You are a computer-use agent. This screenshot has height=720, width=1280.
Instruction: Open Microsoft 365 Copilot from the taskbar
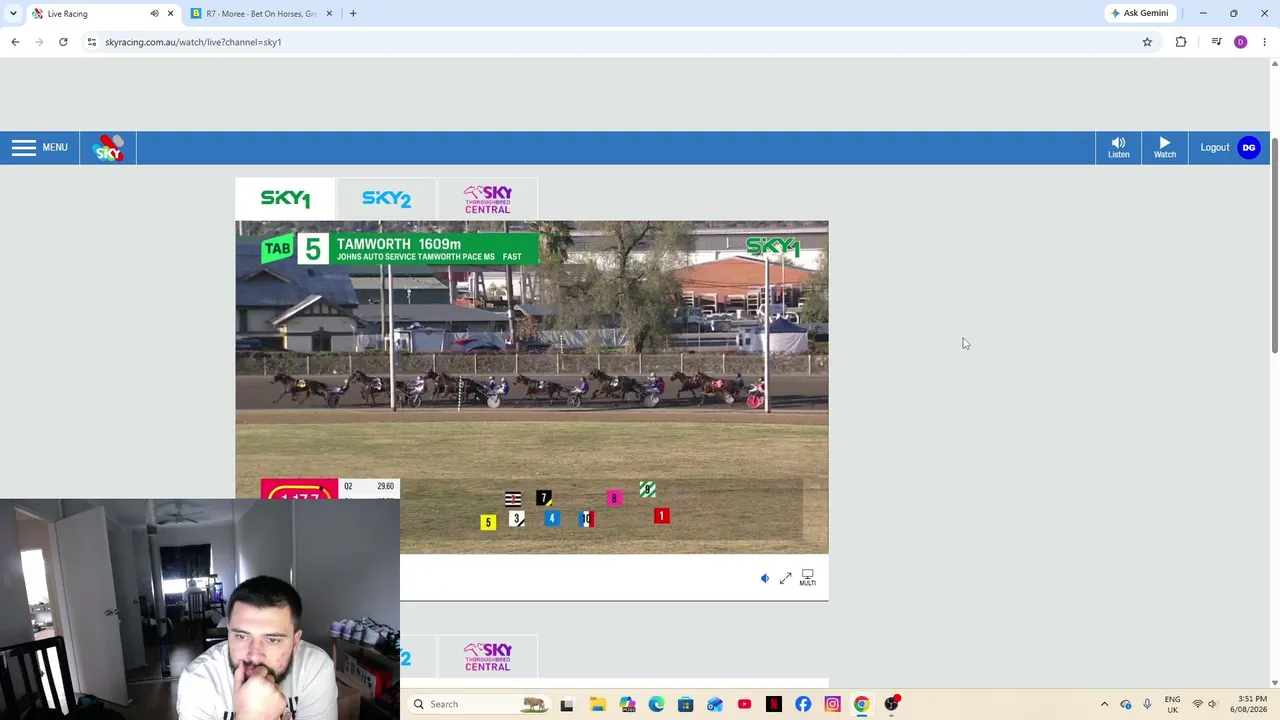[627, 704]
